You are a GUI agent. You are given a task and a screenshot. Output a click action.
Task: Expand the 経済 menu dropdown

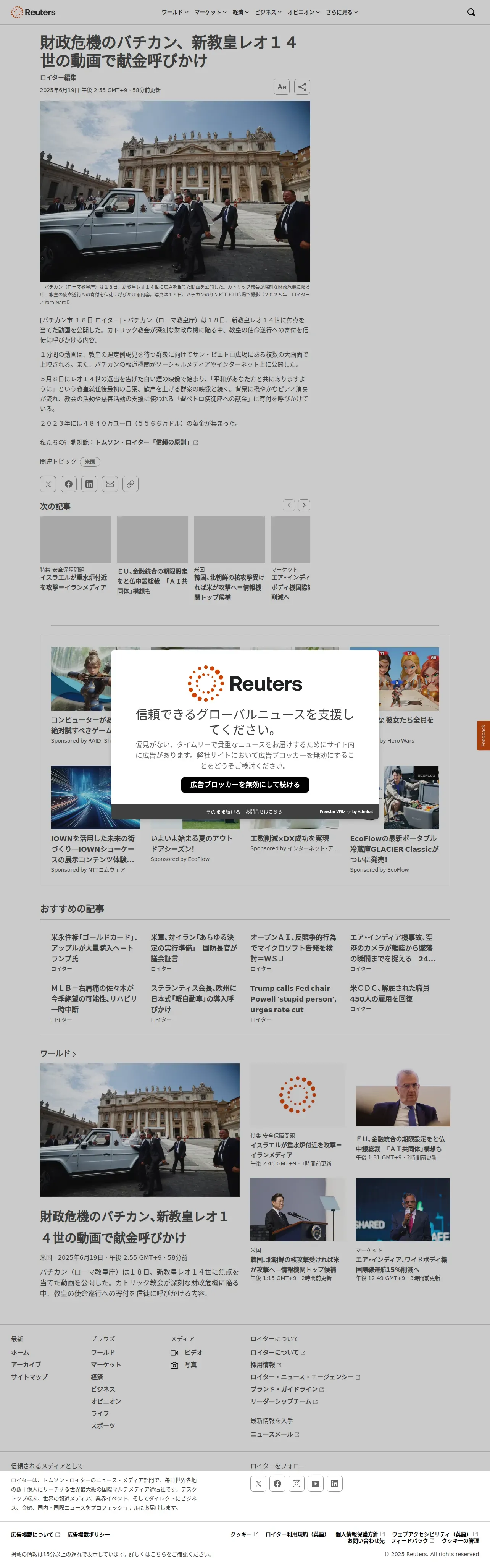[x=241, y=12]
